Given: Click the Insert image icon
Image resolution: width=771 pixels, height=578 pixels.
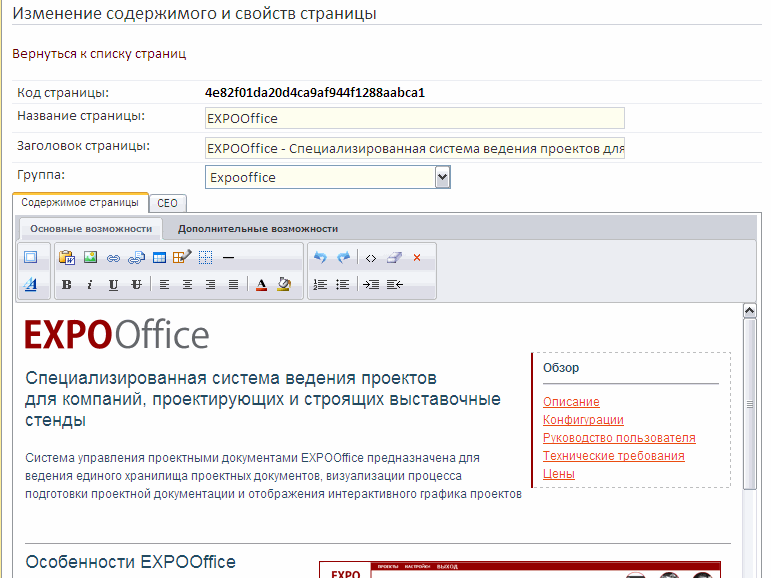Looking at the screenshot, I should pyautogui.click(x=90, y=257).
